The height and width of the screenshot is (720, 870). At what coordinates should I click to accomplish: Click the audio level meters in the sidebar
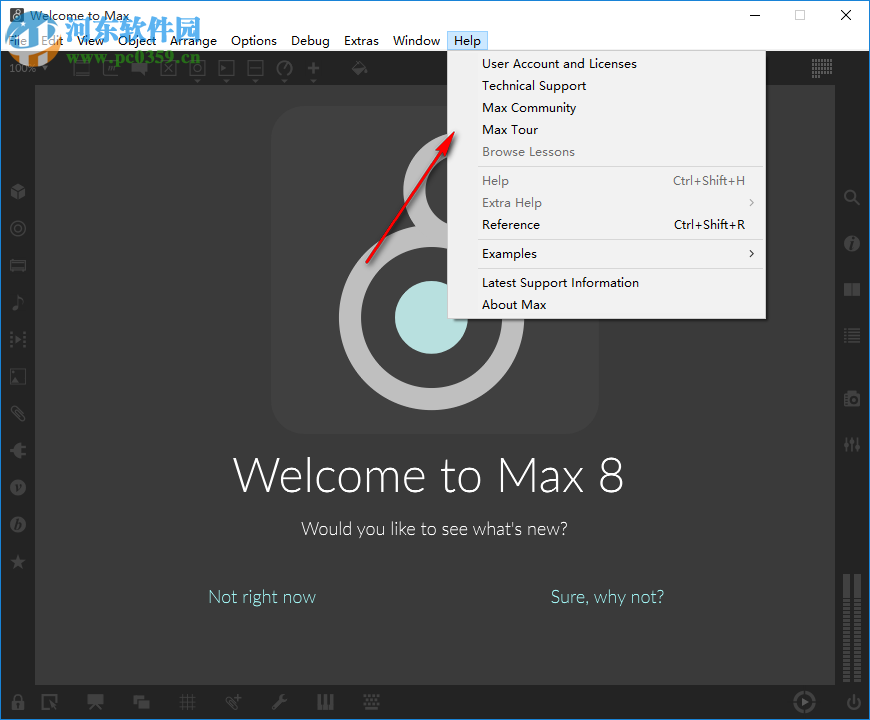(x=852, y=620)
